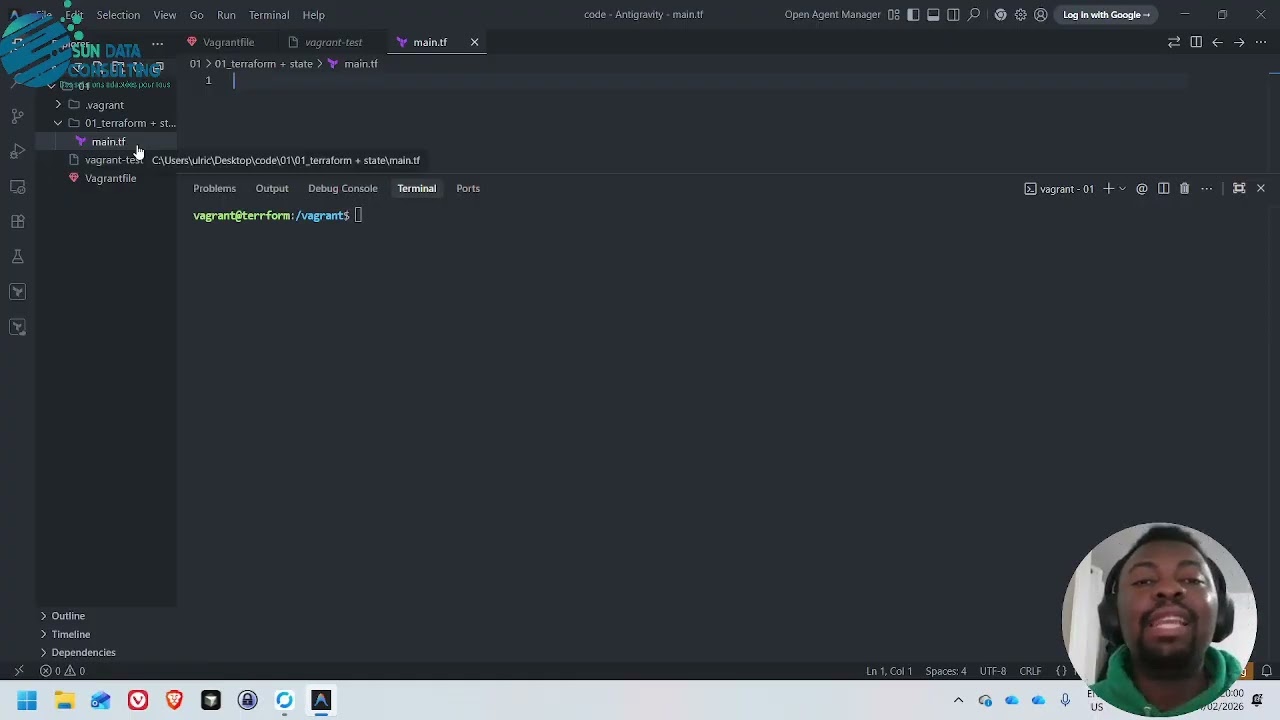Maximize the terminal panel size
Image resolution: width=1280 pixels, height=720 pixels.
coord(1239,188)
